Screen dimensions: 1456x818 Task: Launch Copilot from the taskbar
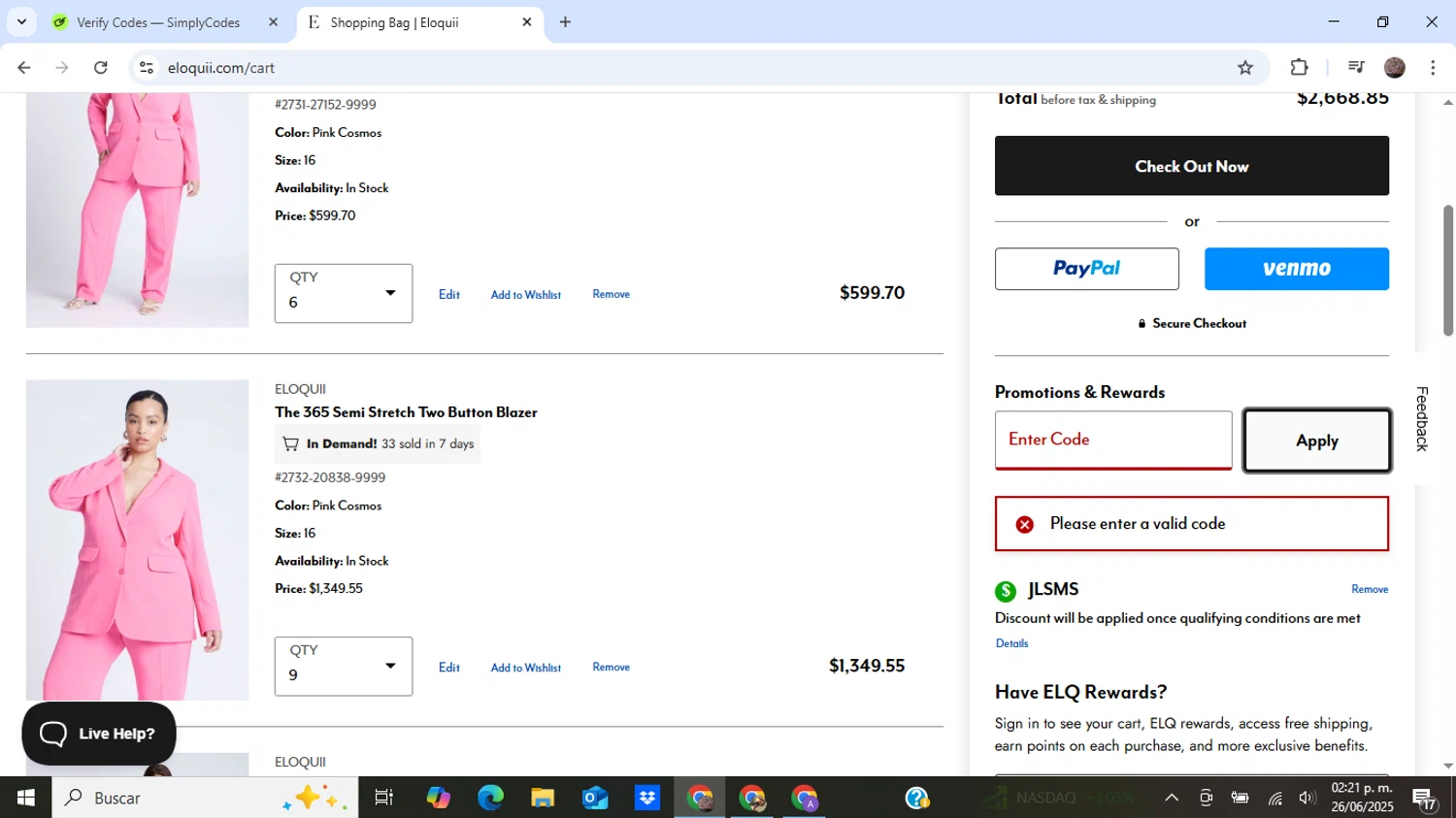[x=438, y=798]
